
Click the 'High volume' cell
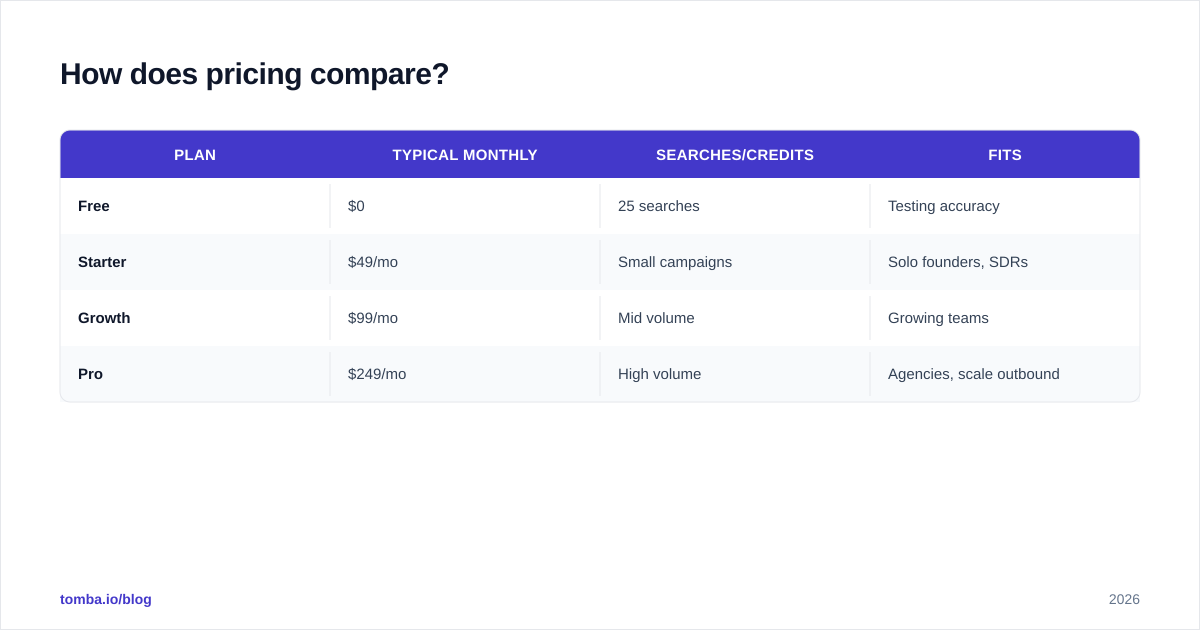735,374
